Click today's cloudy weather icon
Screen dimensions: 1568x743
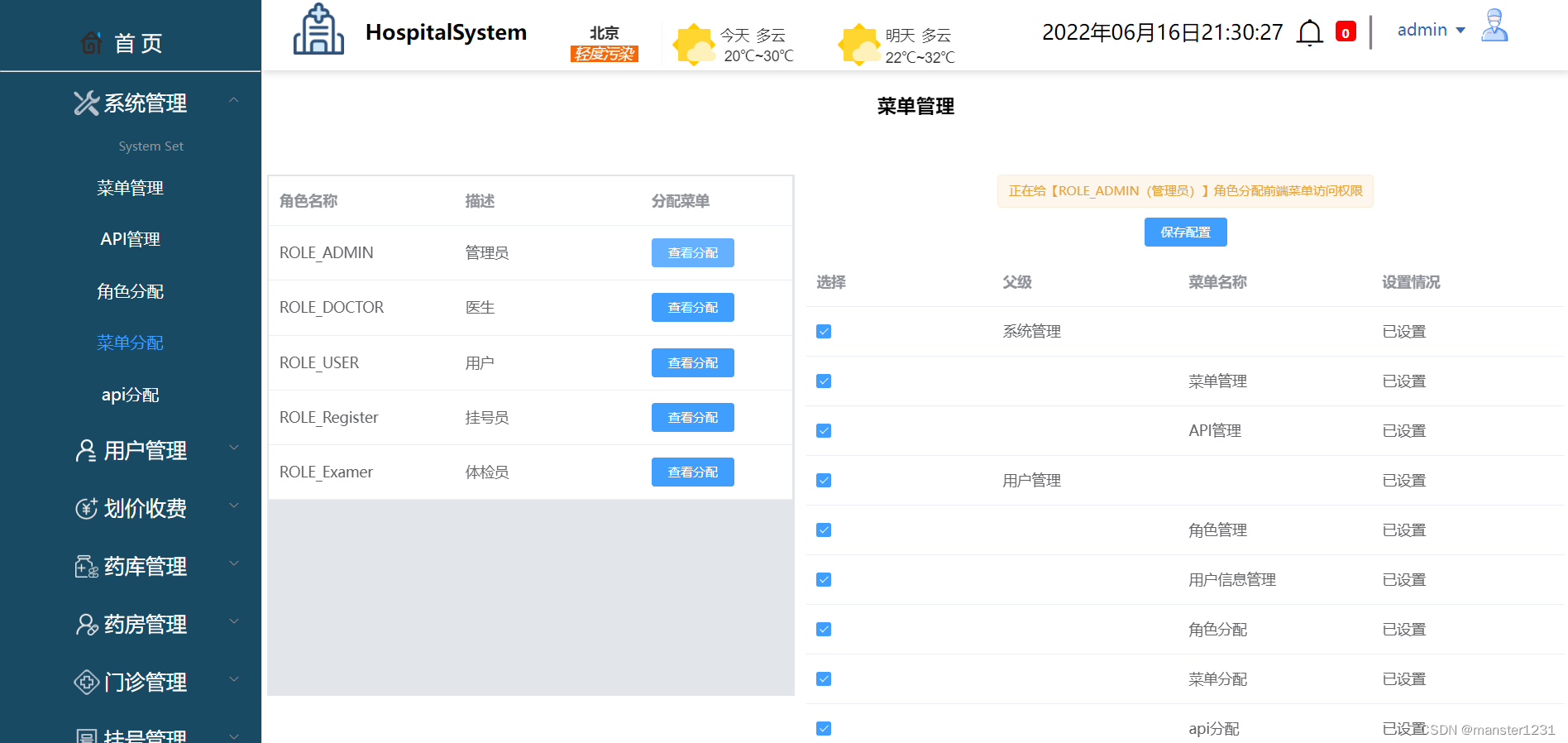[693, 44]
